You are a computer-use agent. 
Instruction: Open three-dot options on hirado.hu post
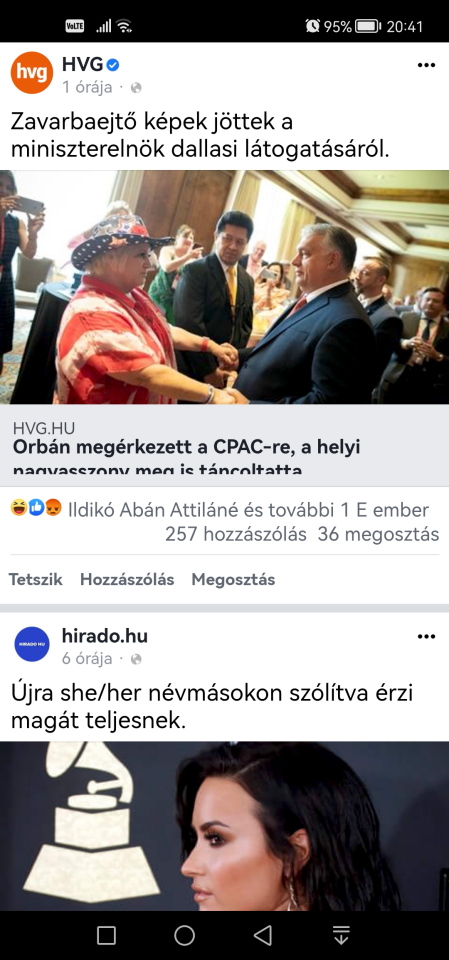click(x=426, y=637)
